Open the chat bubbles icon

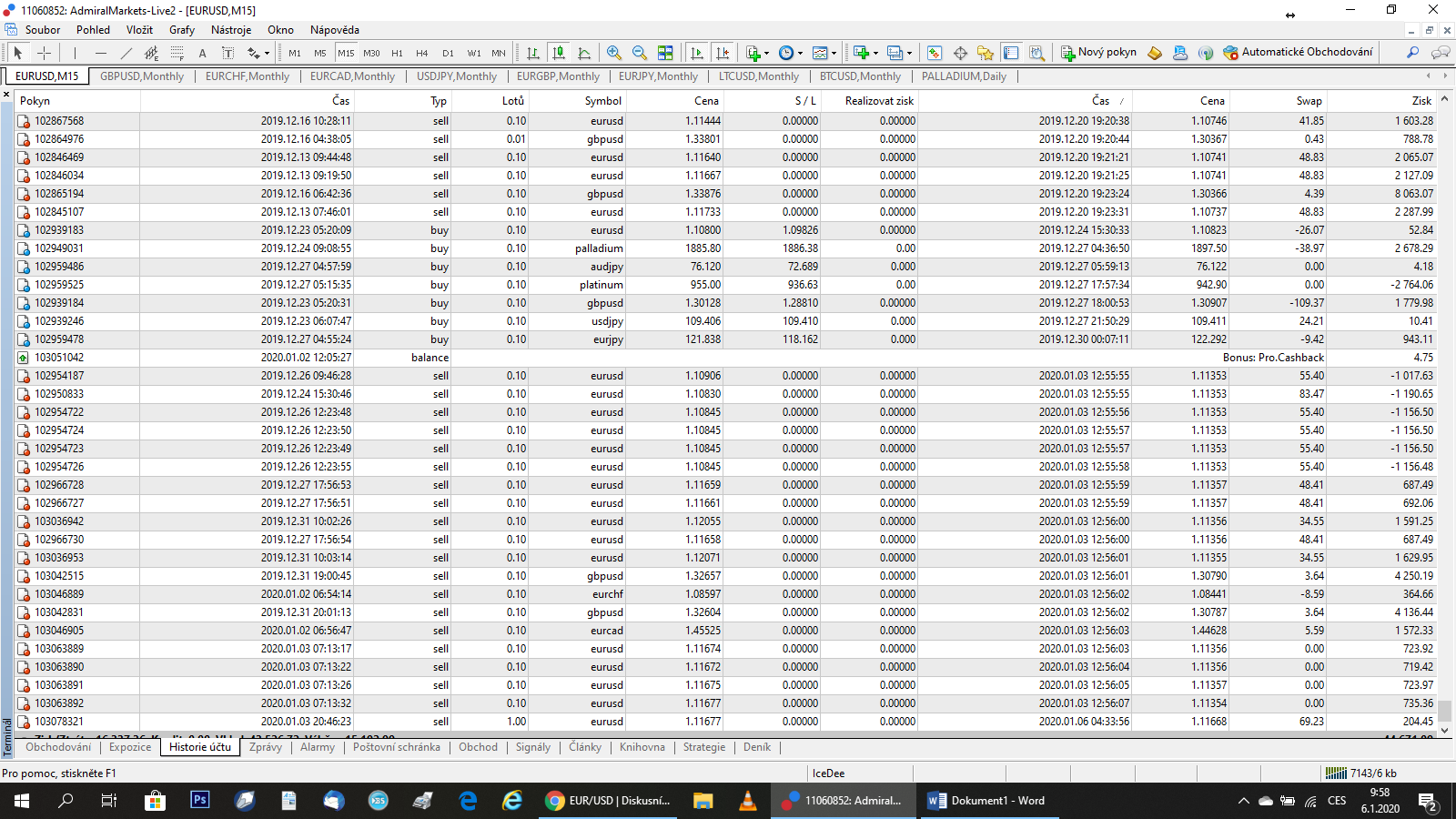[x=1440, y=53]
